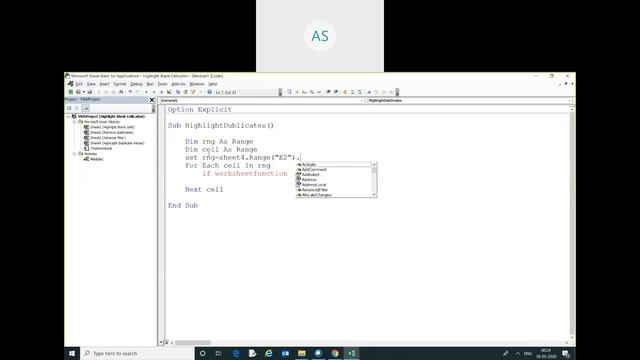Click the Help question mark icon
The height and width of the screenshot is (360, 640).
(209, 92)
